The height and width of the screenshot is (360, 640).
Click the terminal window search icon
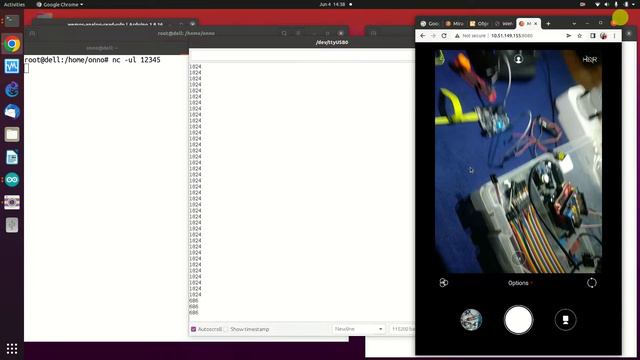(284, 33)
